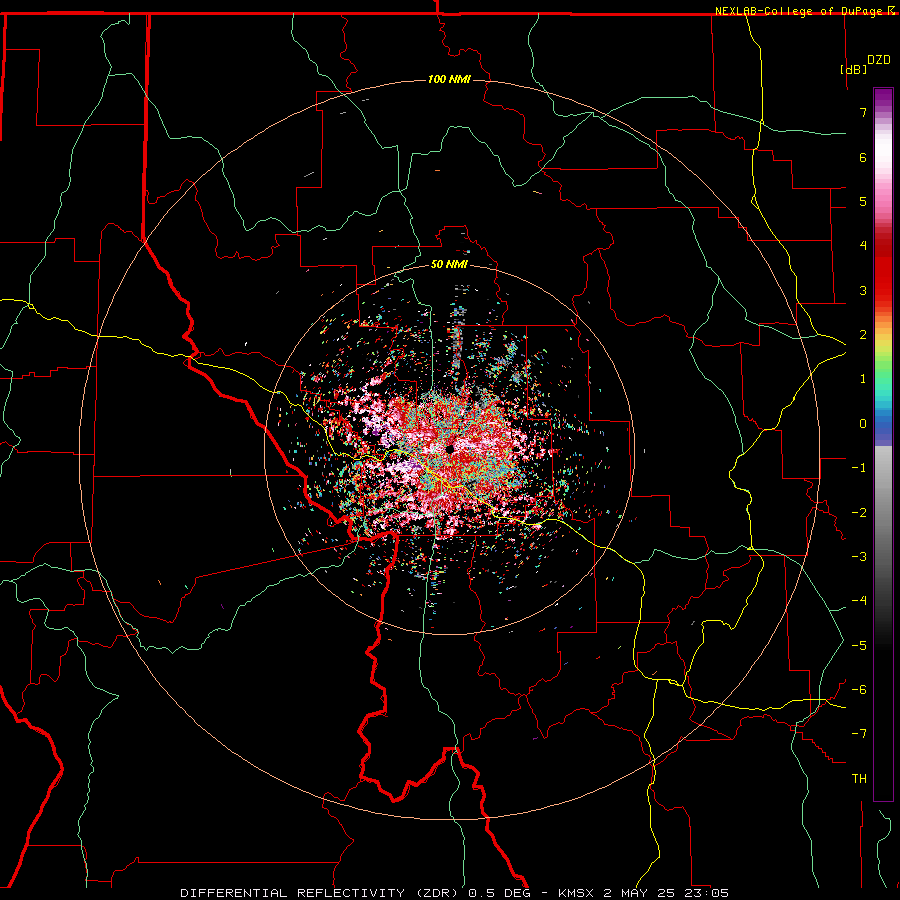Viewport: 900px width, 900px height.
Task: Click the 0.5 DEG elevation text
Action: [x=499, y=893]
